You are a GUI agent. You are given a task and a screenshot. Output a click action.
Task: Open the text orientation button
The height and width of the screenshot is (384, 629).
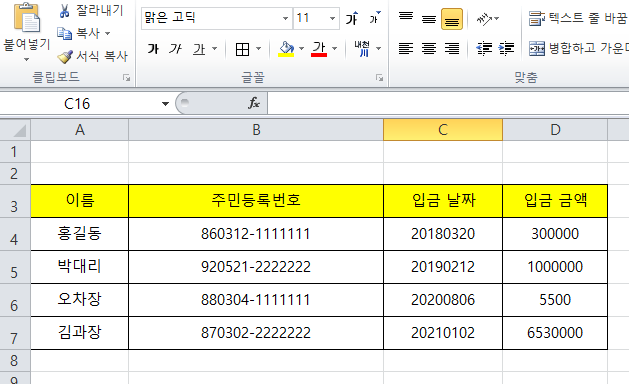[487, 18]
